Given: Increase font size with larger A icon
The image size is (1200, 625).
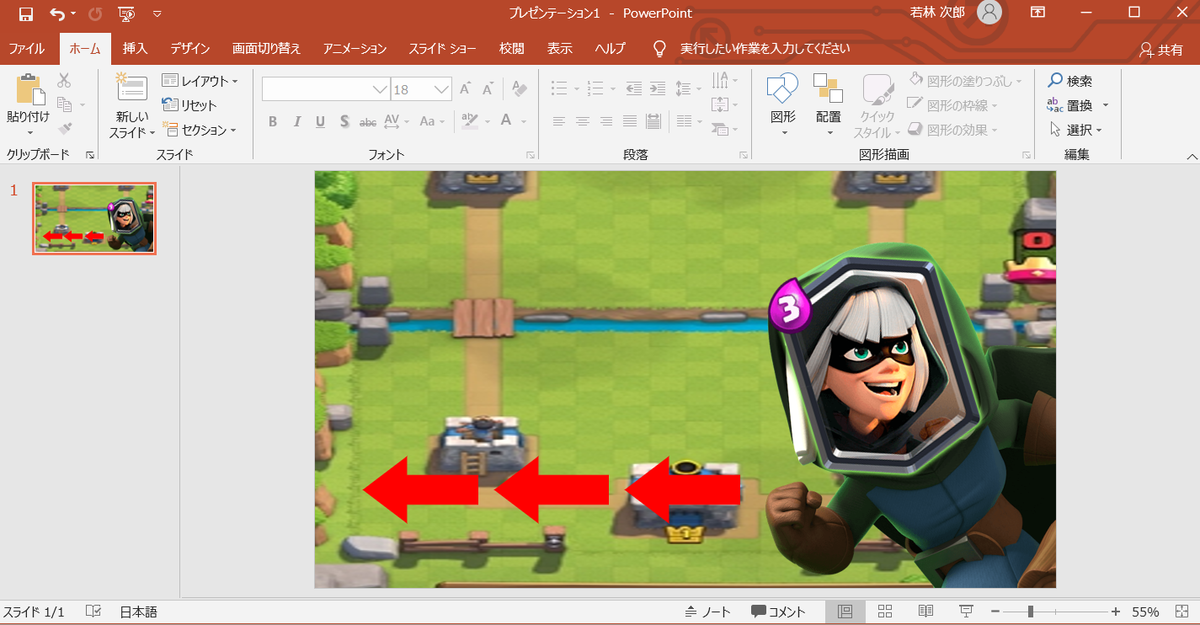Looking at the screenshot, I should click(465, 89).
